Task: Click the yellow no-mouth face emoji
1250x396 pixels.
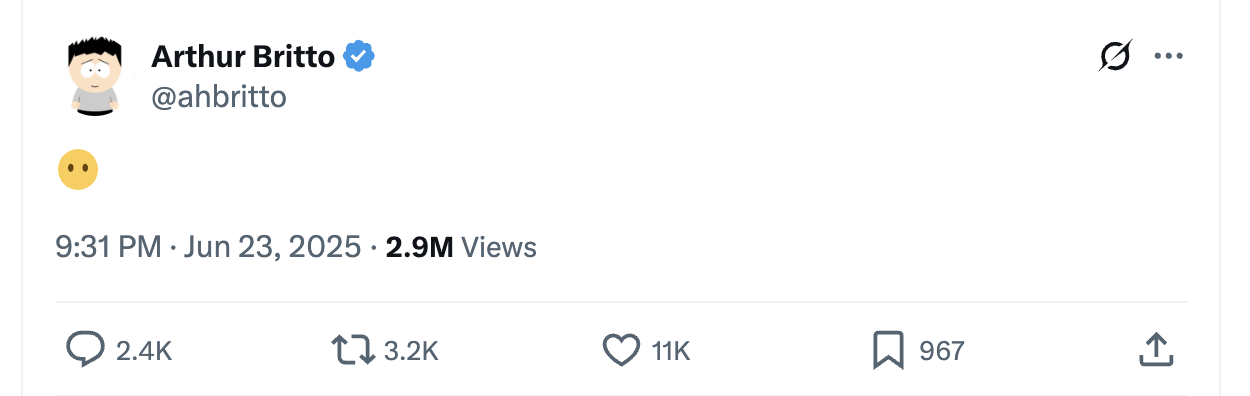Action: (77, 170)
